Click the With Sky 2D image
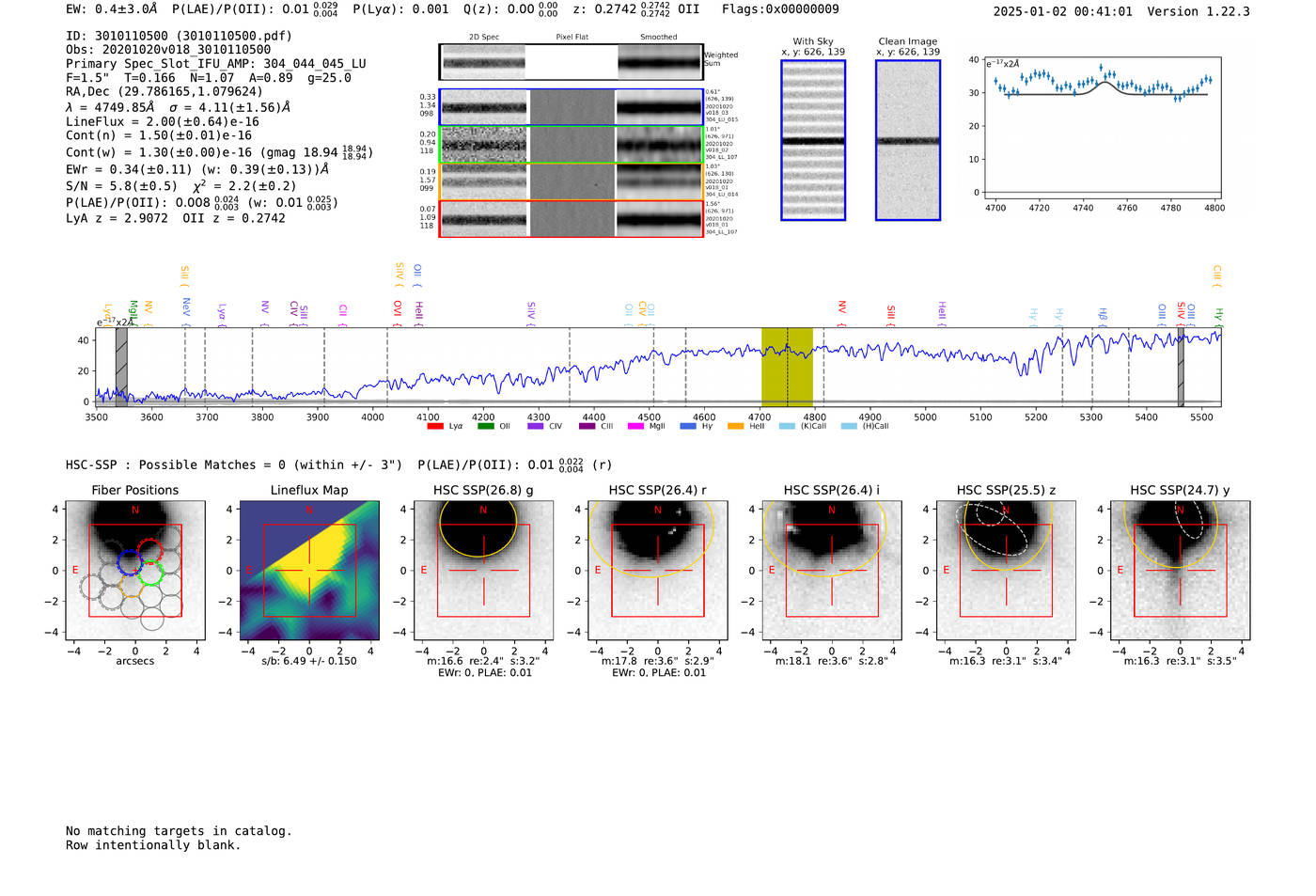Screen dimensions: 1316x896 coord(813,140)
